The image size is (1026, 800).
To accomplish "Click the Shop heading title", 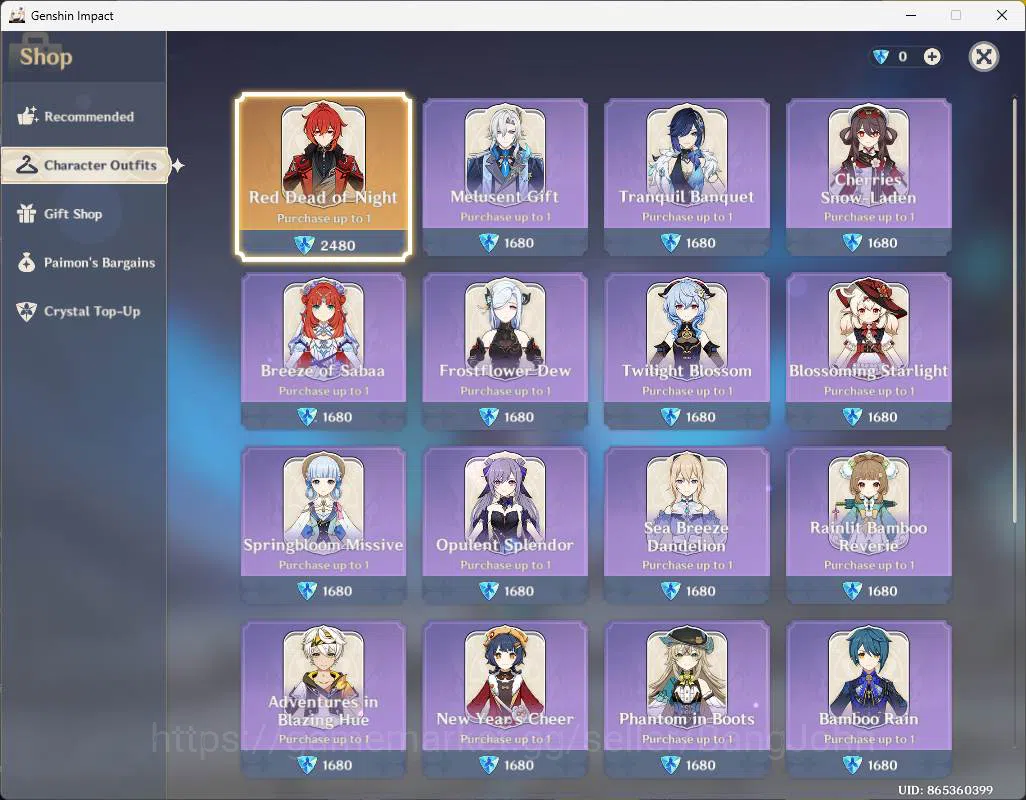I will [x=46, y=57].
